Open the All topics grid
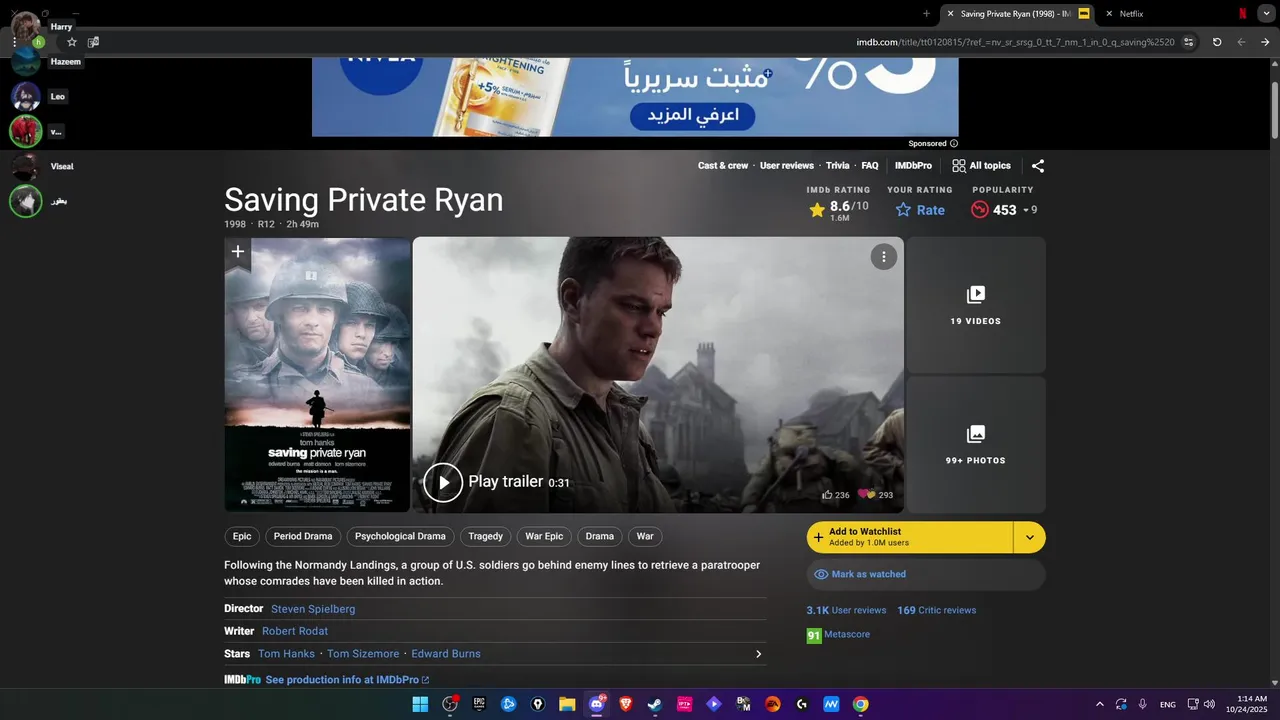 tap(981, 166)
